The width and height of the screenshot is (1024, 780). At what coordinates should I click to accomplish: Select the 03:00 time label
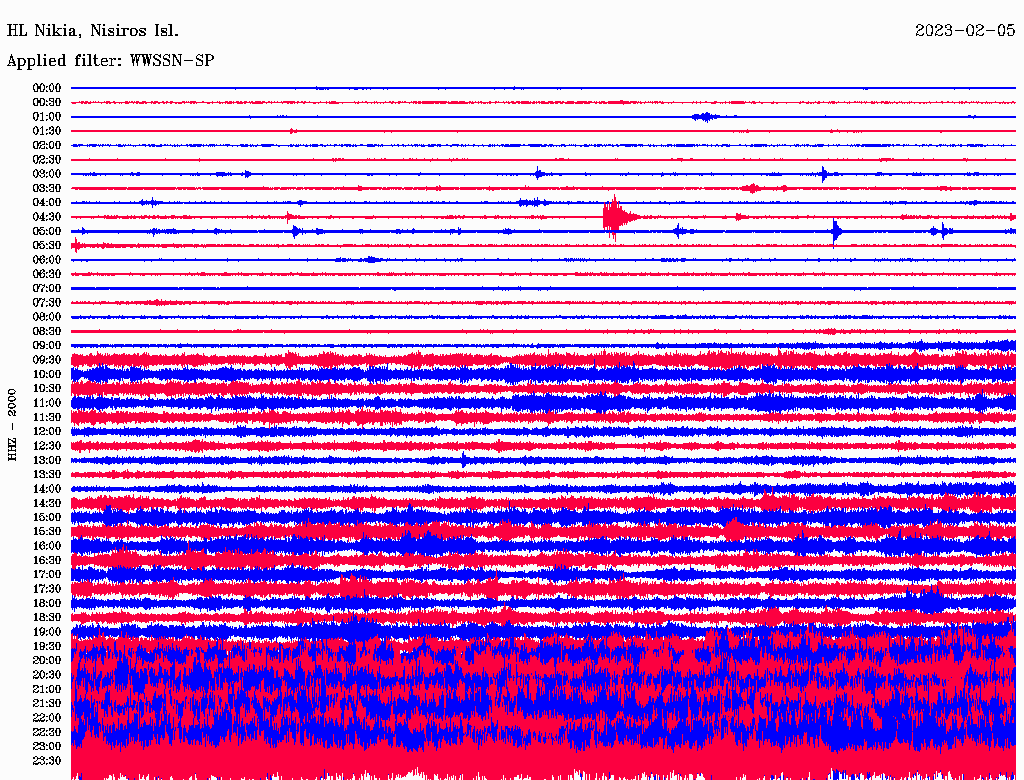click(x=46, y=174)
